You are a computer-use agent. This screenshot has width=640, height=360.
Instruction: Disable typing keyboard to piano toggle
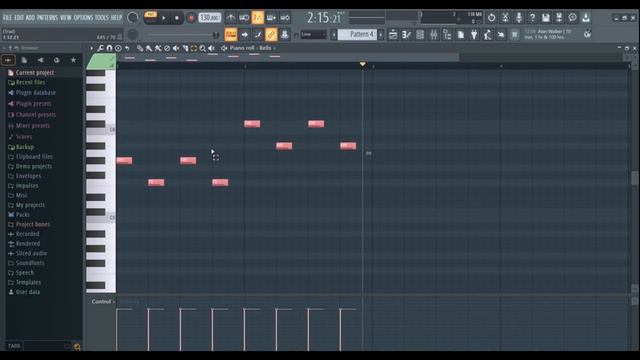pyautogui.click(x=231, y=35)
